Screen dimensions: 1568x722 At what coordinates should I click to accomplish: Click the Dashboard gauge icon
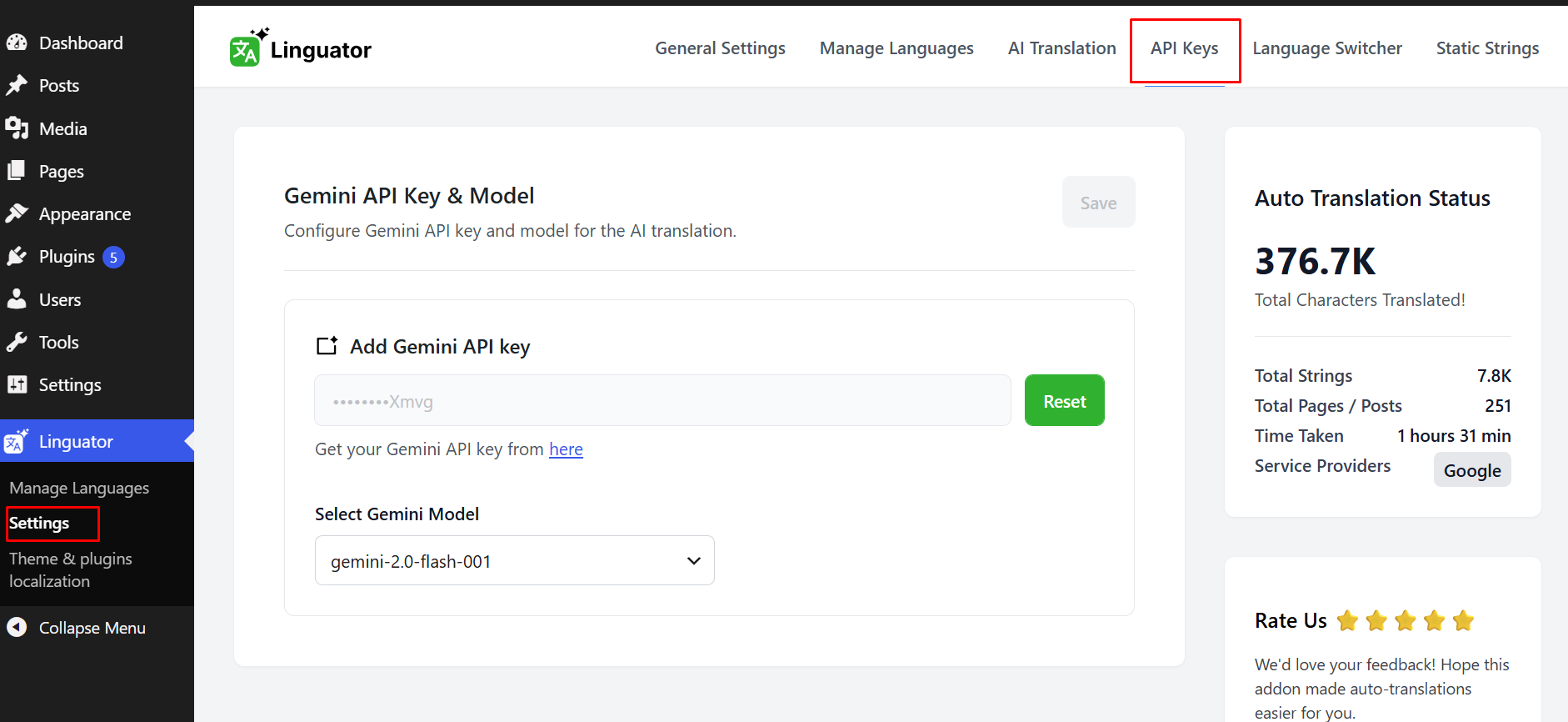(x=17, y=43)
